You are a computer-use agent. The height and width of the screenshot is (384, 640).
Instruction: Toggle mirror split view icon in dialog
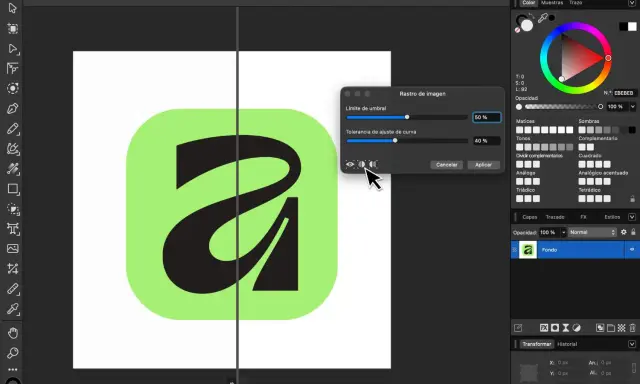(373, 164)
